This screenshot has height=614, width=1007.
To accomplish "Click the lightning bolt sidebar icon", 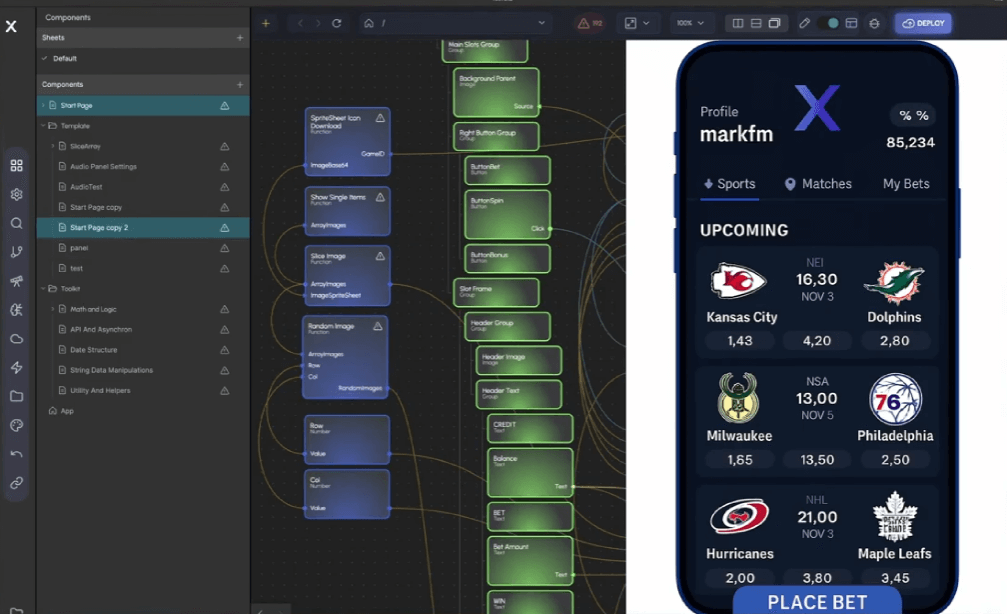I will 16,368.
